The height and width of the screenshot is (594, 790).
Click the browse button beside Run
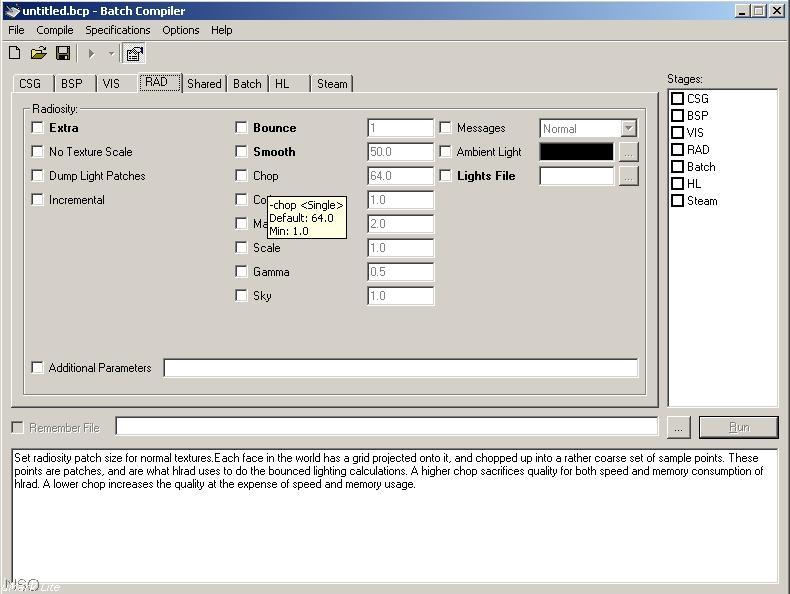(678, 428)
